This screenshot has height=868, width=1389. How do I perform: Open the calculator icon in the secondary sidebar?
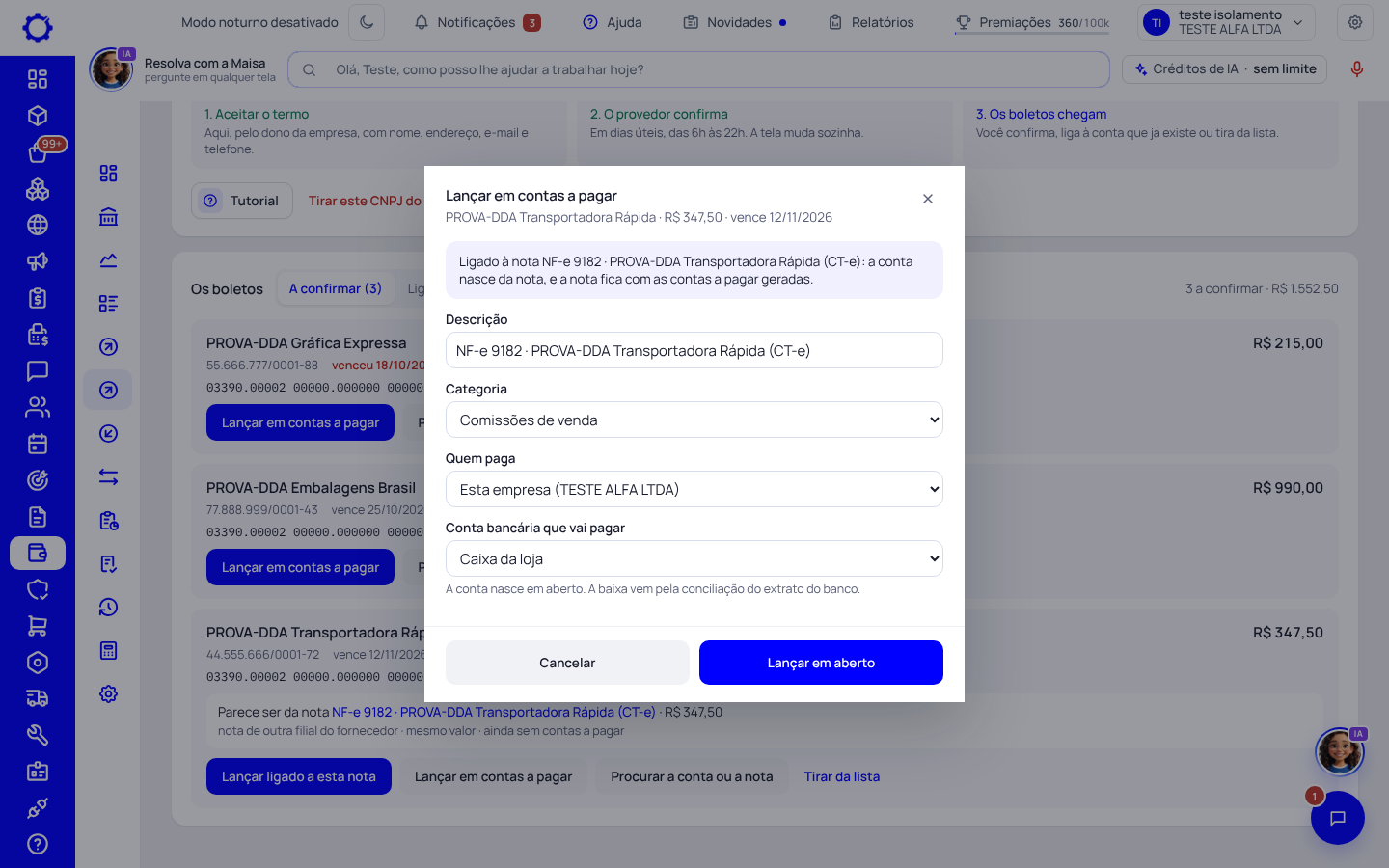108,651
